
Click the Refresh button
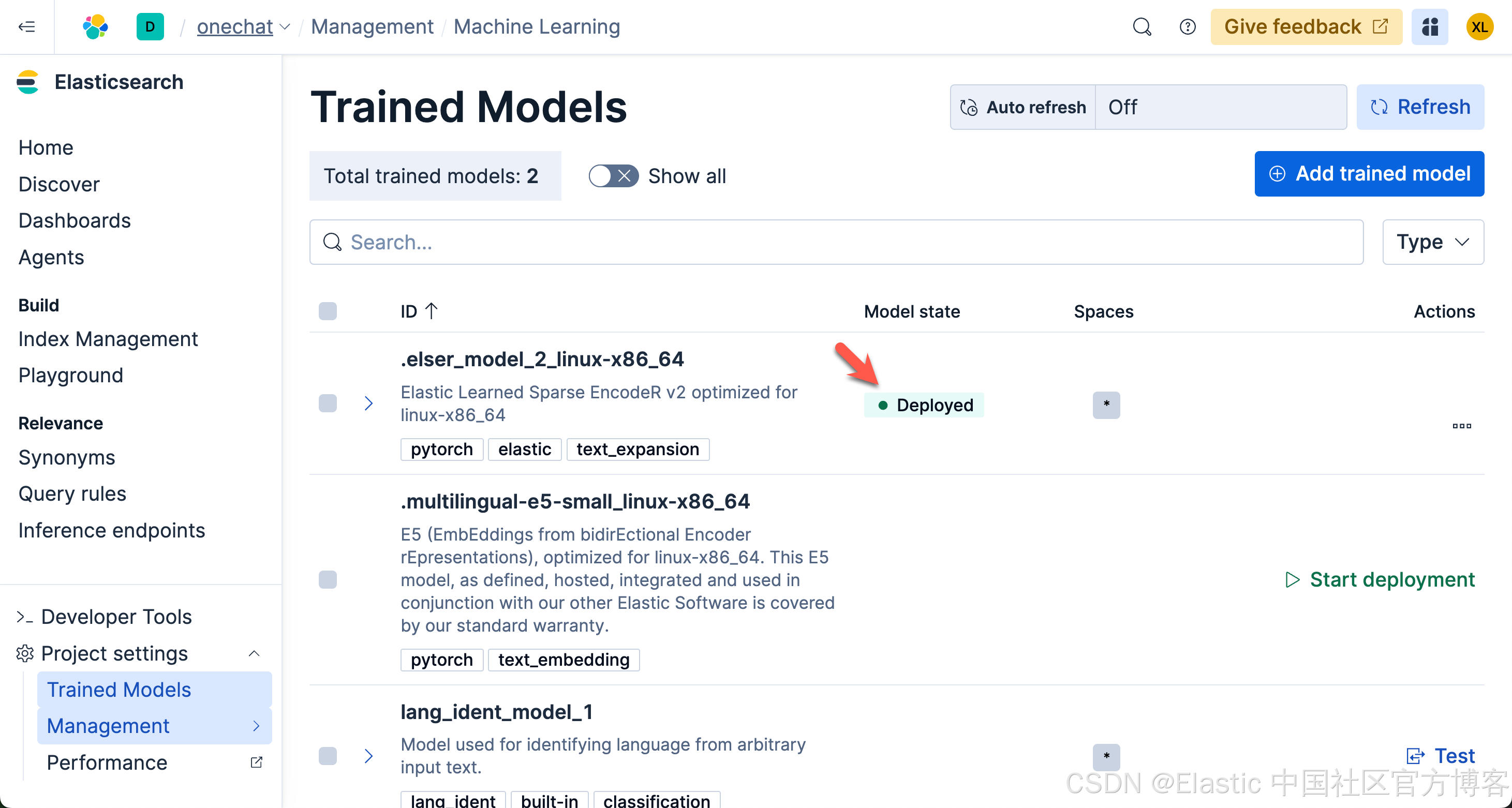click(1420, 107)
